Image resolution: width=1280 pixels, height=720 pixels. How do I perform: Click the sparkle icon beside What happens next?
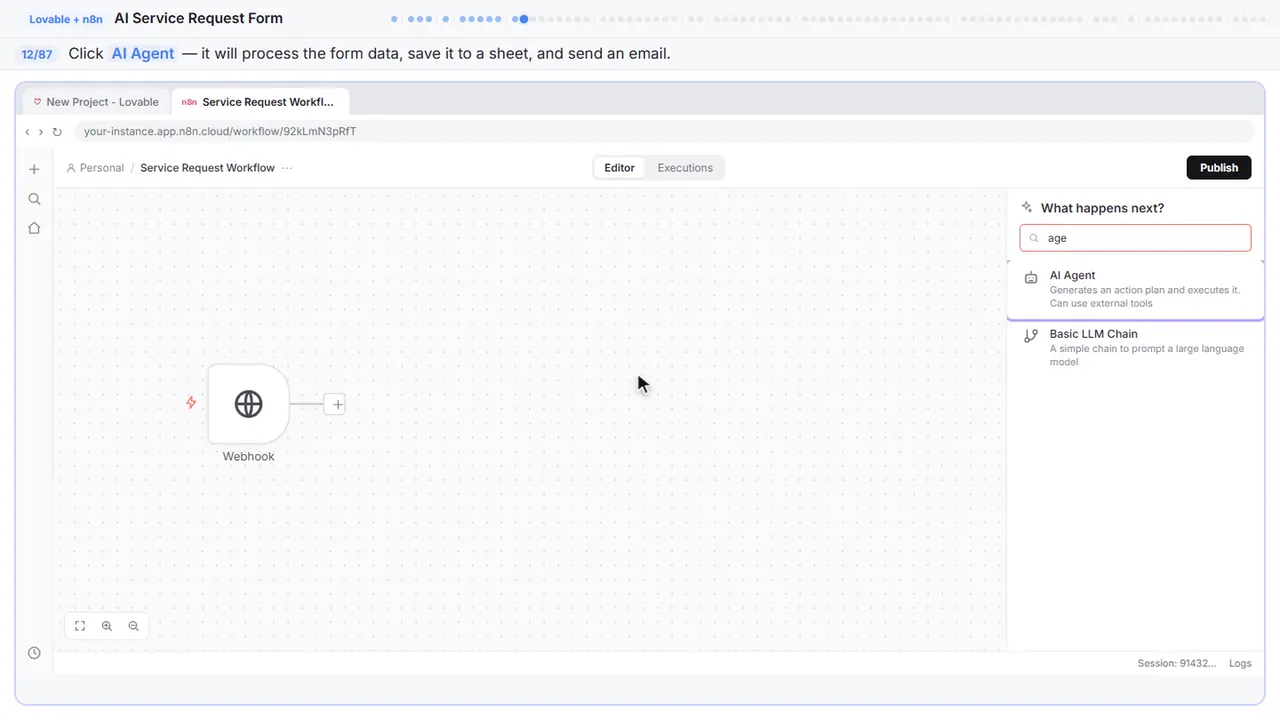(x=1027, y=208)
